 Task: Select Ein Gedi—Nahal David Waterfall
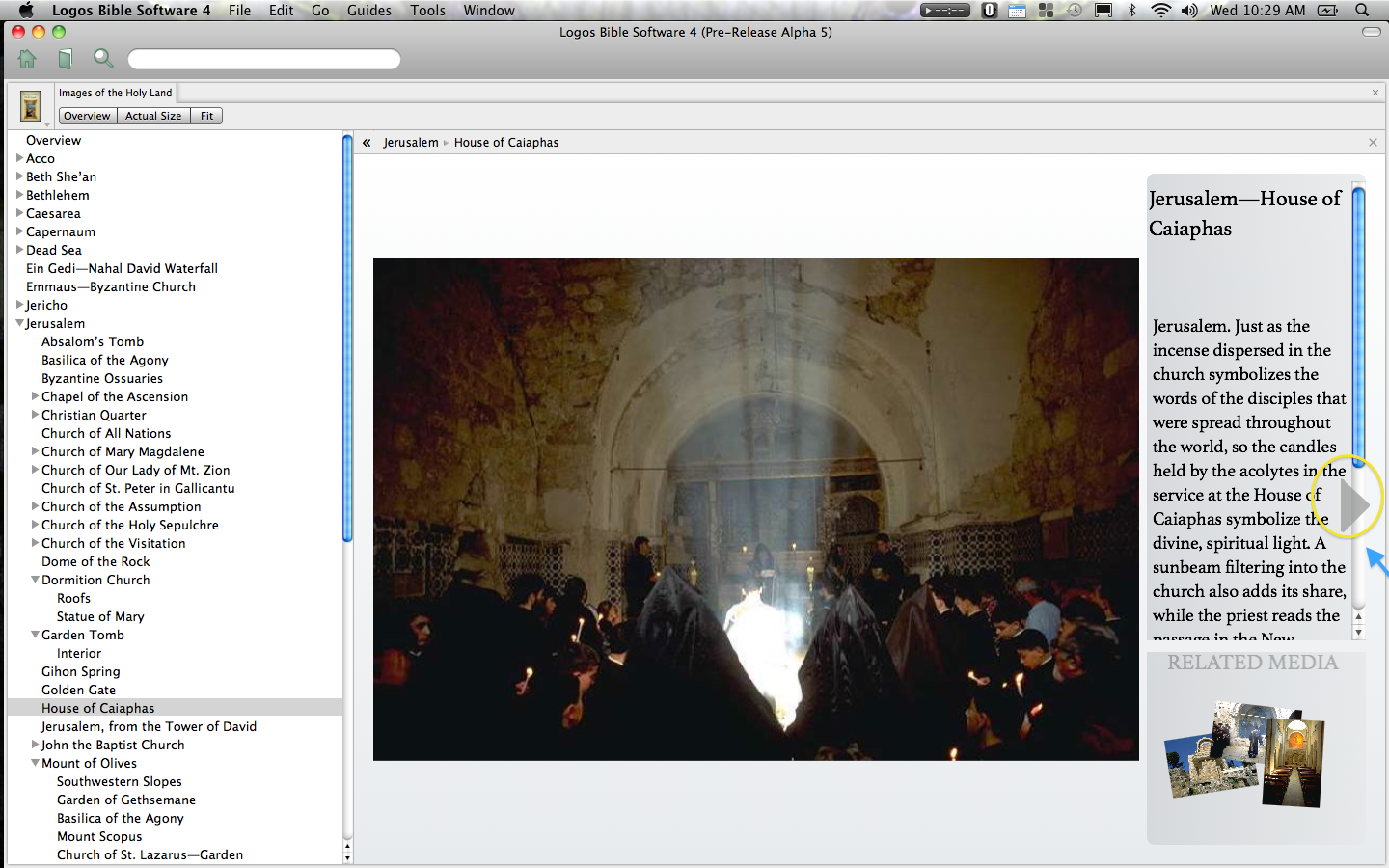pyautogui.click(x=122, y=269)
